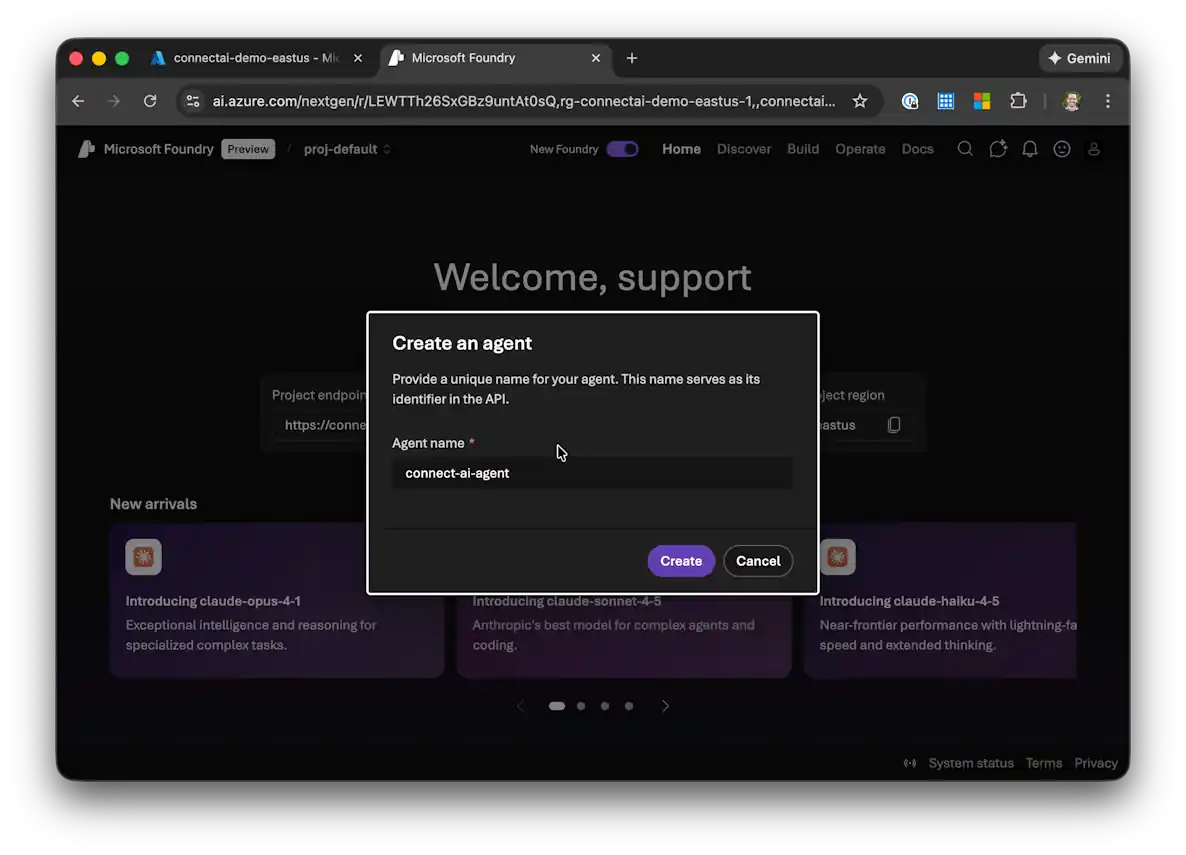Toggle the New Foundry switch off
This screenshot has width=1186, height=855.
point(622,149)
